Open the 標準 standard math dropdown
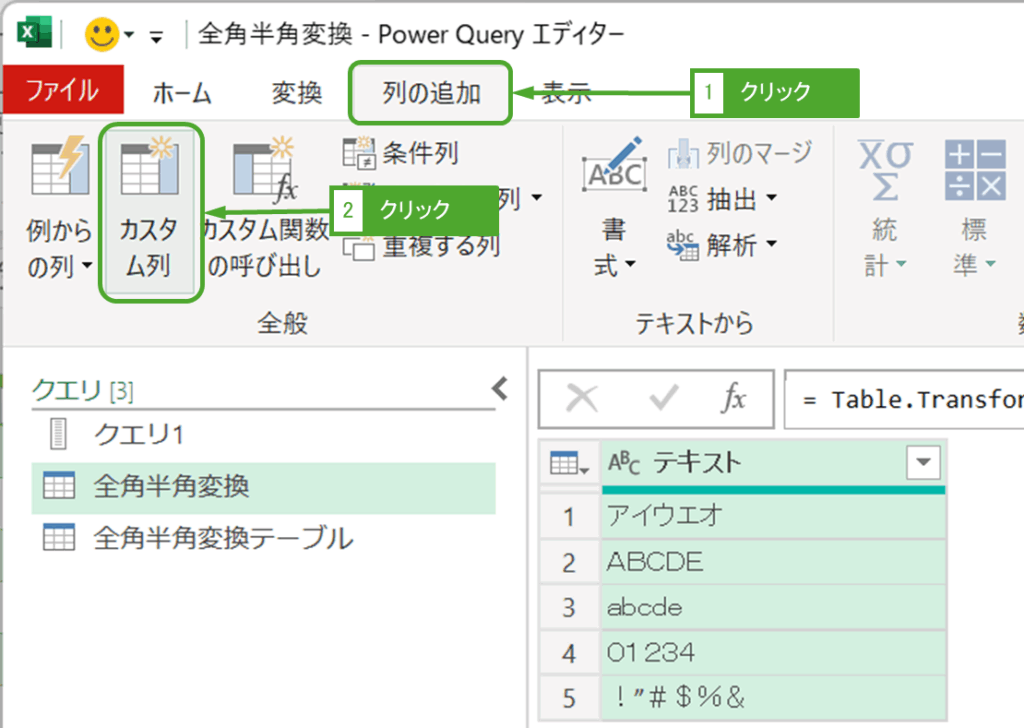Screen dimensions: 1024x728 [974, 208]
